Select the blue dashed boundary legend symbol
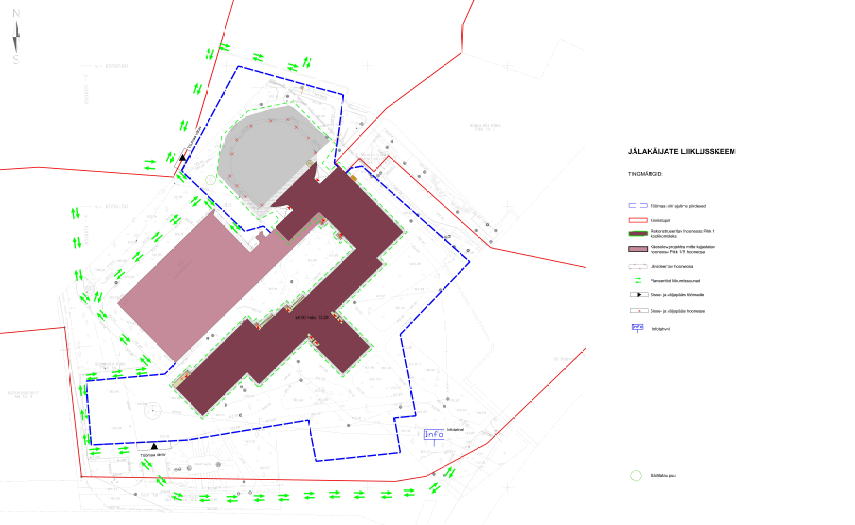 coord(636,204)
